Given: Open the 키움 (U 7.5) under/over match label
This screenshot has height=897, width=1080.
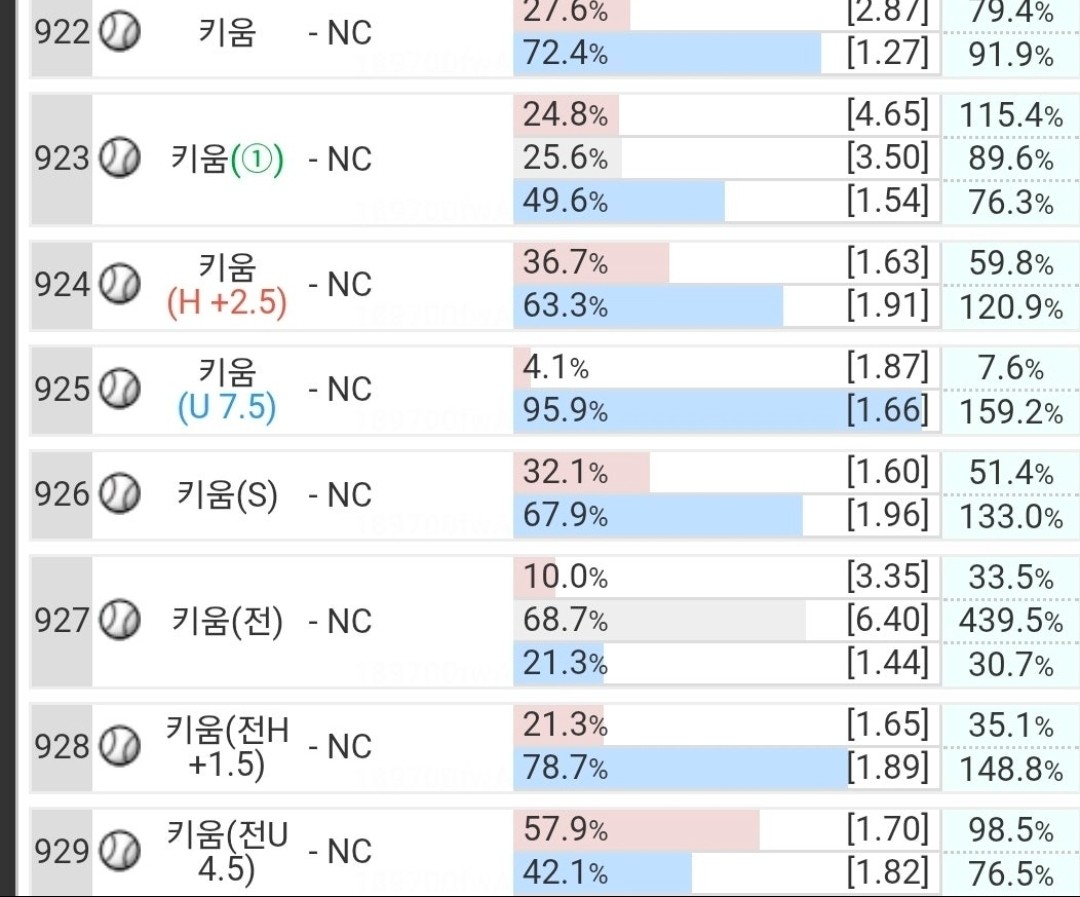Looking at the screenshot, I should click(227, 389).
